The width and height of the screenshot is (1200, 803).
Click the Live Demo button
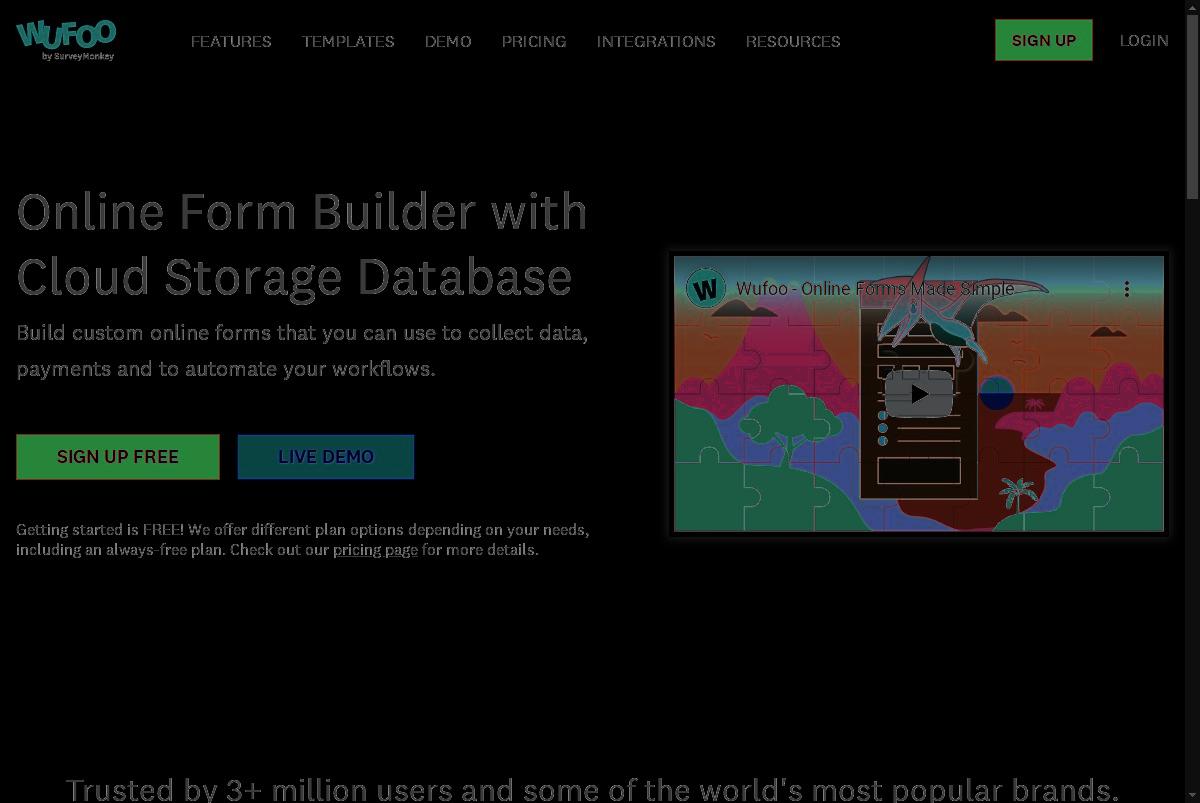click(x=326, y=457)
